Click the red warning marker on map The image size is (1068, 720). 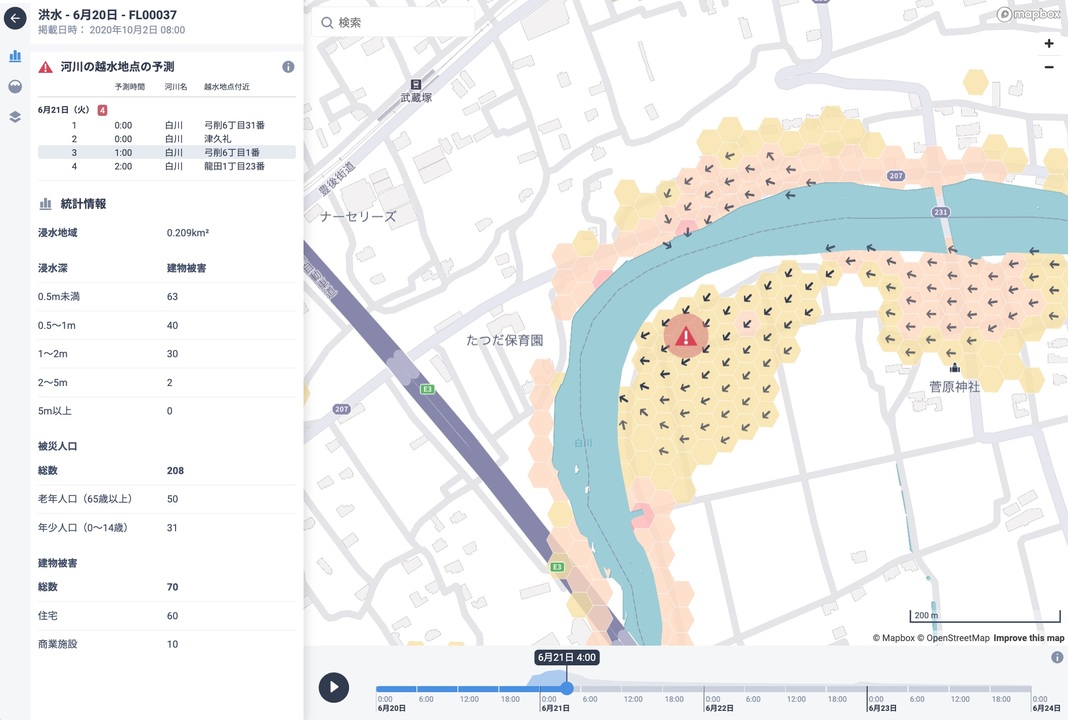[686, 337]
